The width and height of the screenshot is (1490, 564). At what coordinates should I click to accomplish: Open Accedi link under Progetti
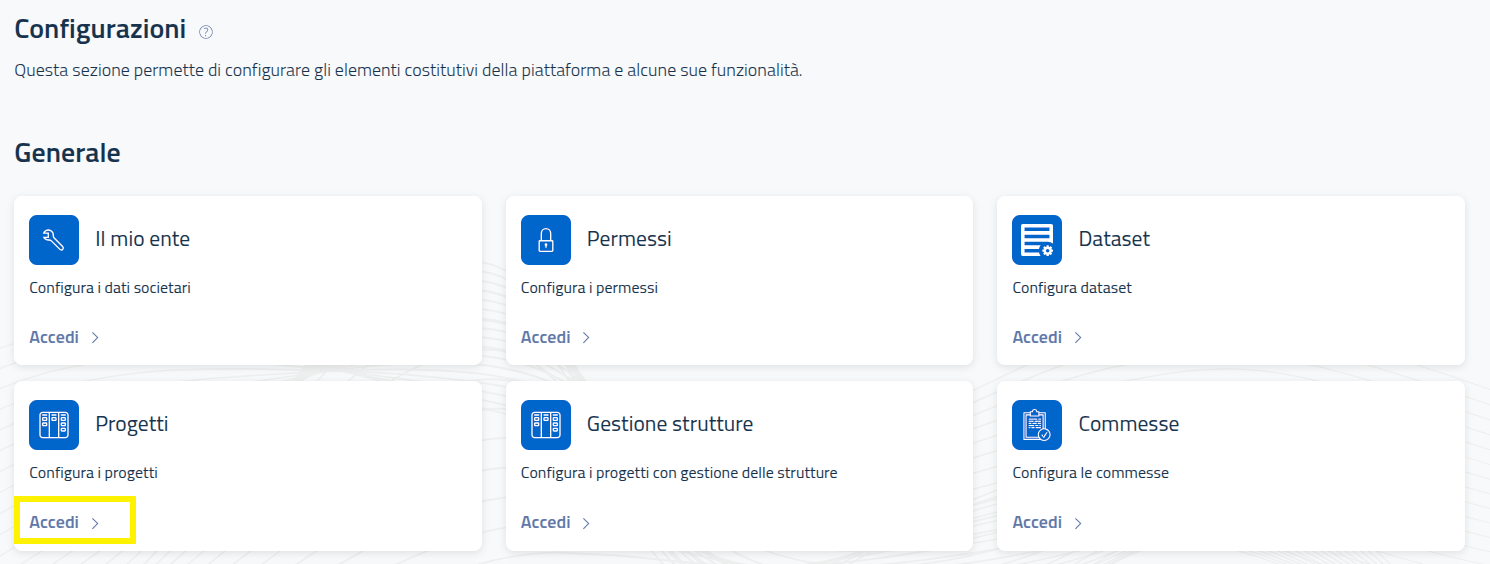(64, 522)
